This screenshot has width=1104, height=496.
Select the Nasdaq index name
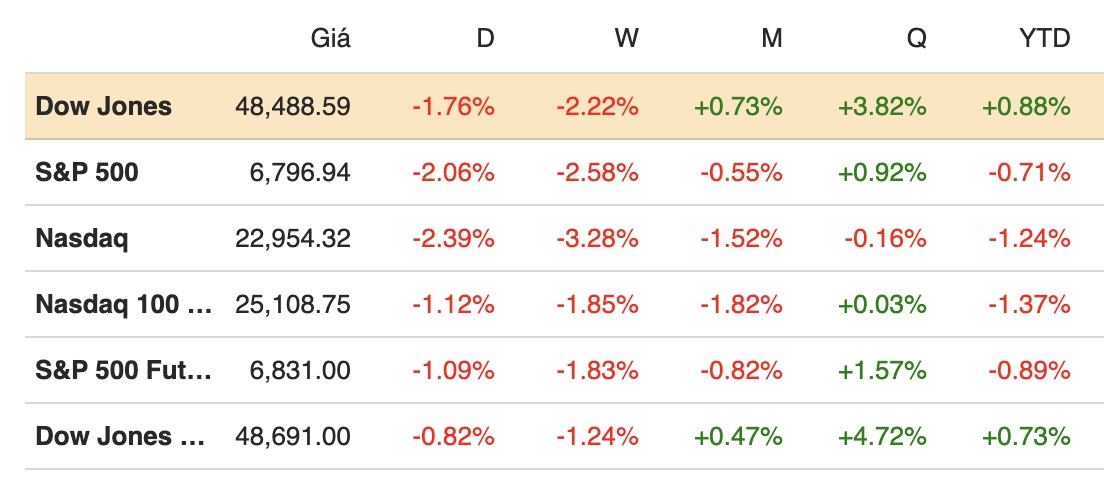tap(81, 238)
